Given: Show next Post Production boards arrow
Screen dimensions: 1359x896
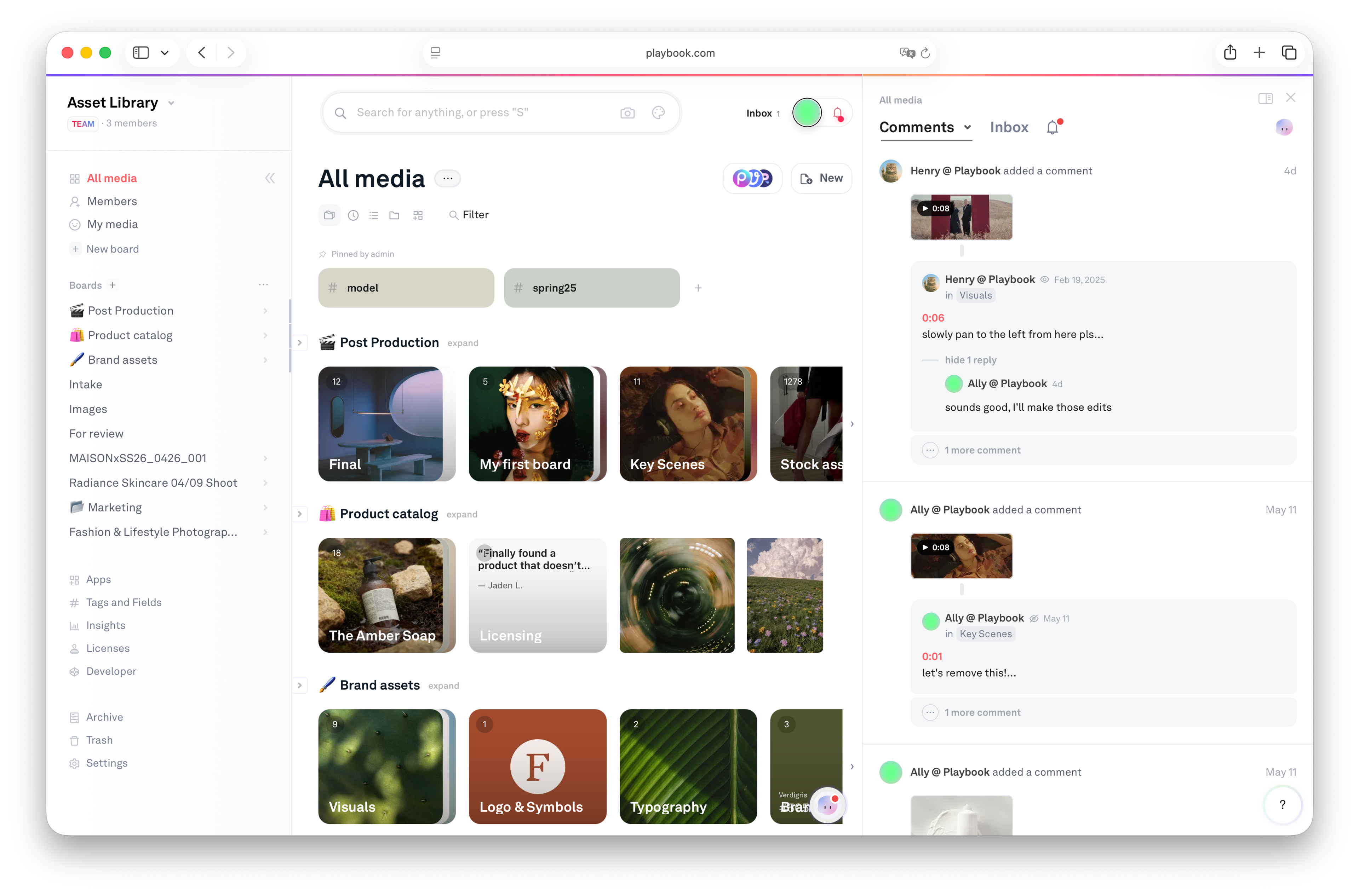Looking at the screenshot, I should (x=852, y=424).
